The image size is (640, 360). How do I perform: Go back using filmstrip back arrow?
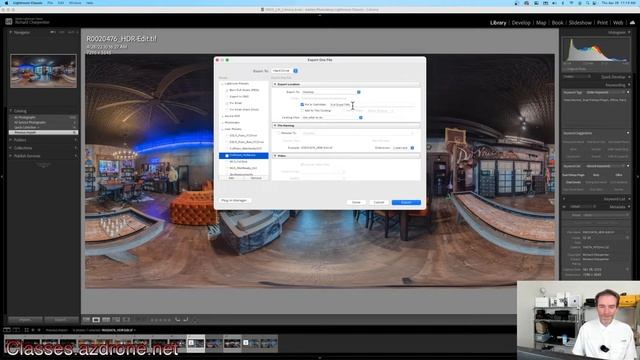pyautogui.click(x=33, y=330)
